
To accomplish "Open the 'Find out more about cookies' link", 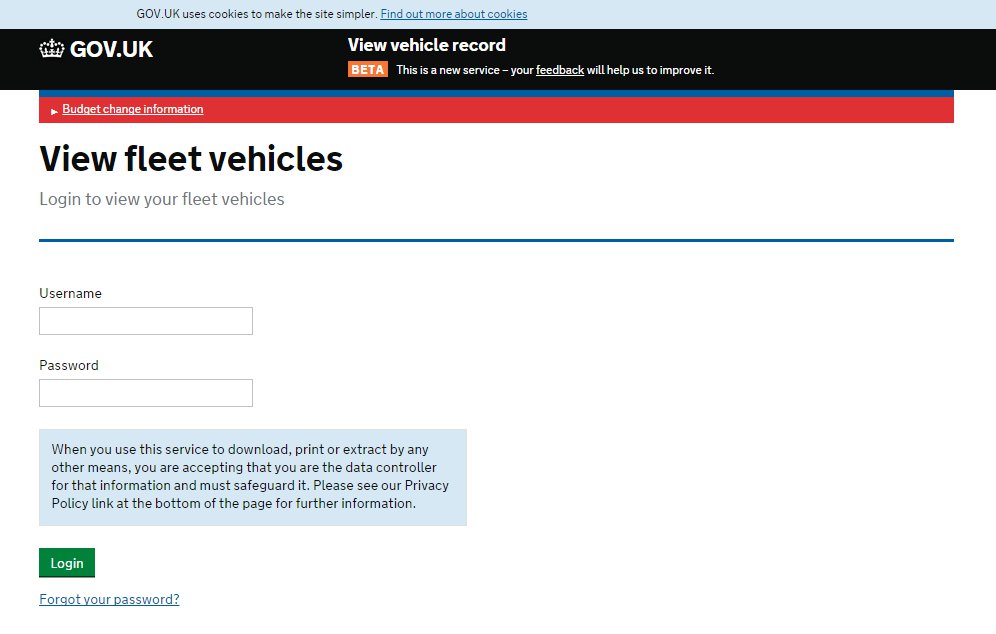I will (454, 14).
